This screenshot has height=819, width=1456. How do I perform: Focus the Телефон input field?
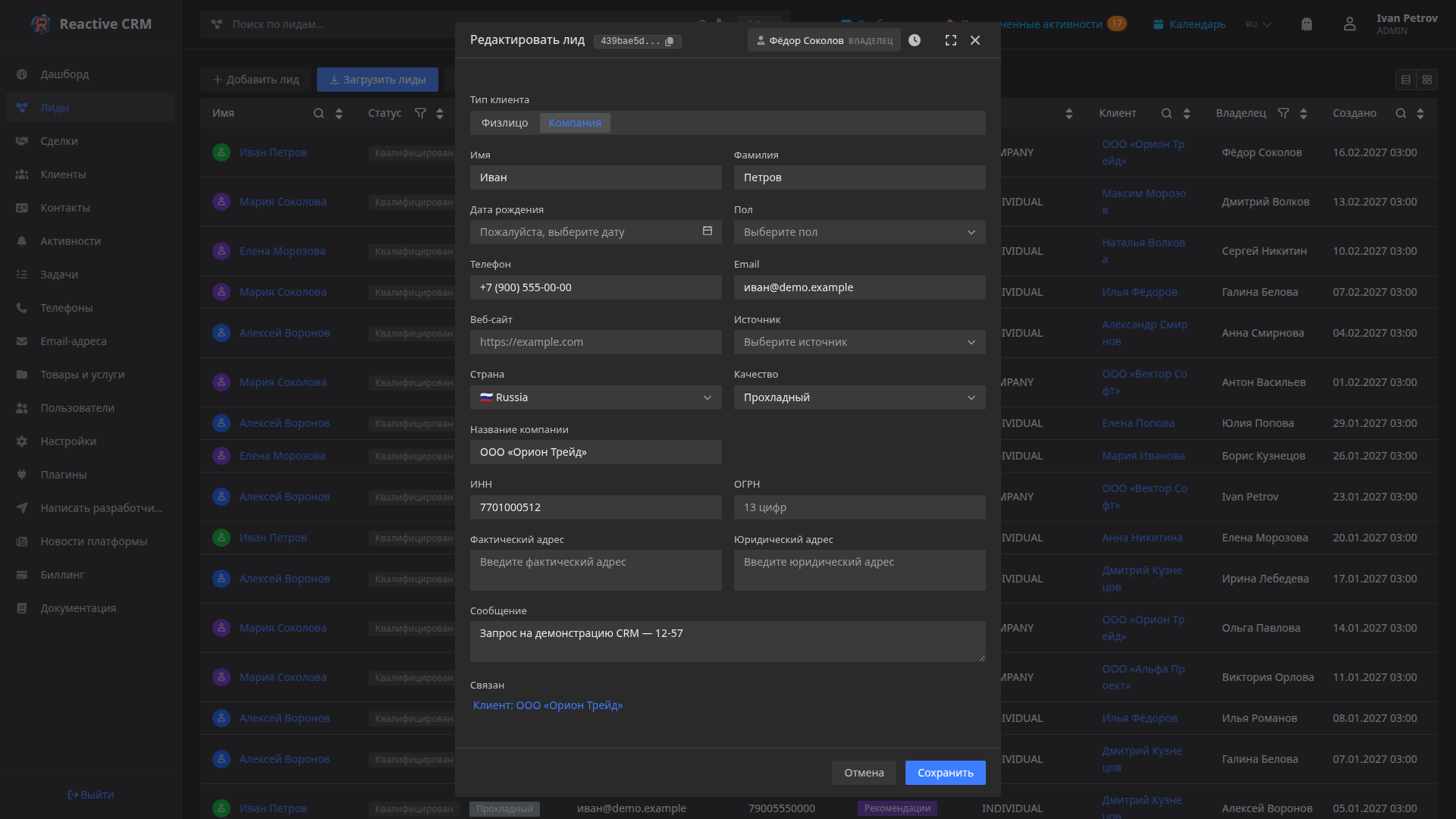click(x=596, y=287)
